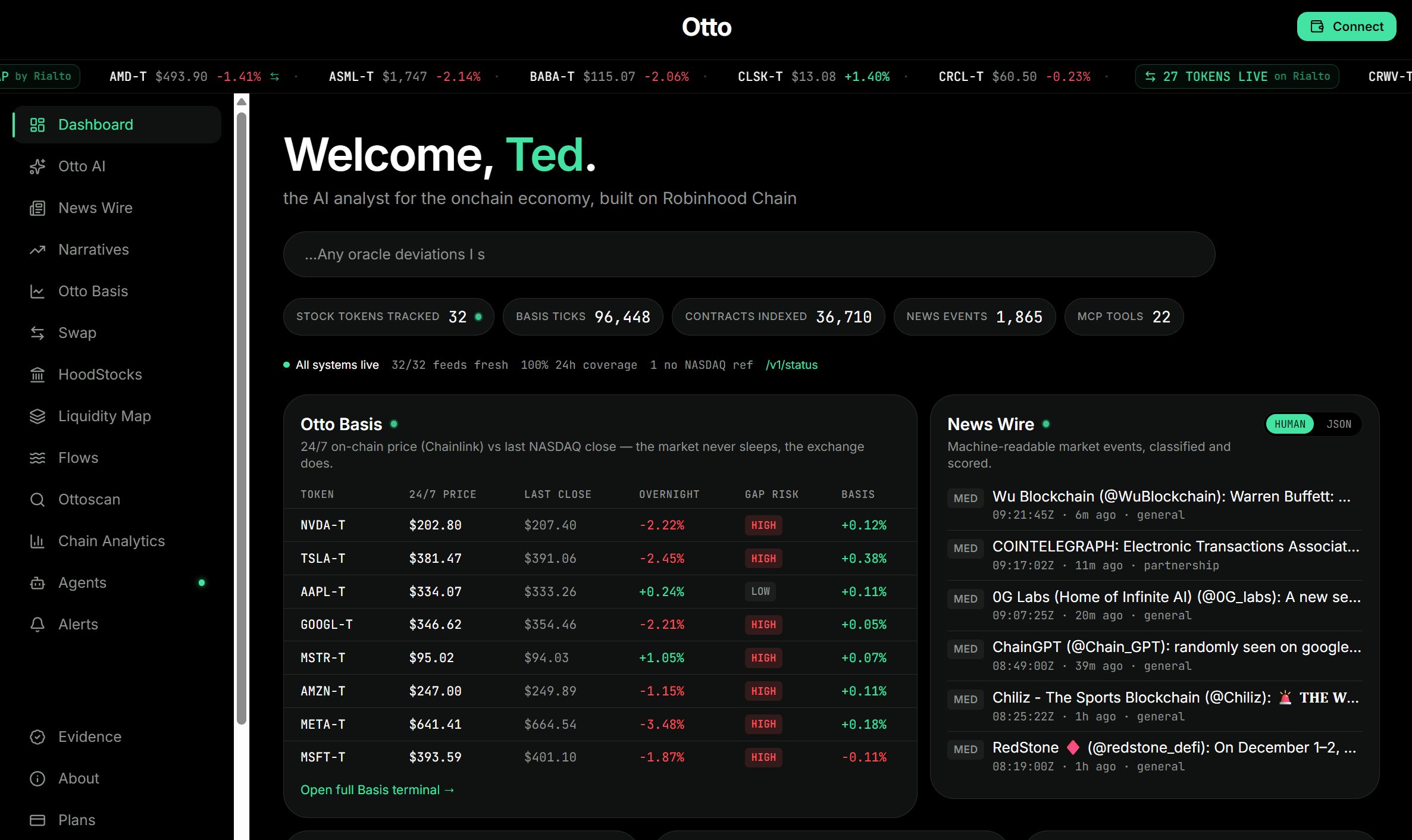Open full Basis terminal link
Image resolution: width=1412 pixels, height=840 pixels.
pyautogui.click(x=377, y=790)
